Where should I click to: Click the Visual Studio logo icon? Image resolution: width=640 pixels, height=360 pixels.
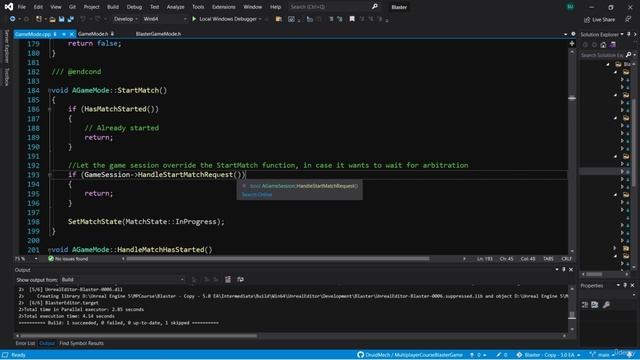click(9, 7)
